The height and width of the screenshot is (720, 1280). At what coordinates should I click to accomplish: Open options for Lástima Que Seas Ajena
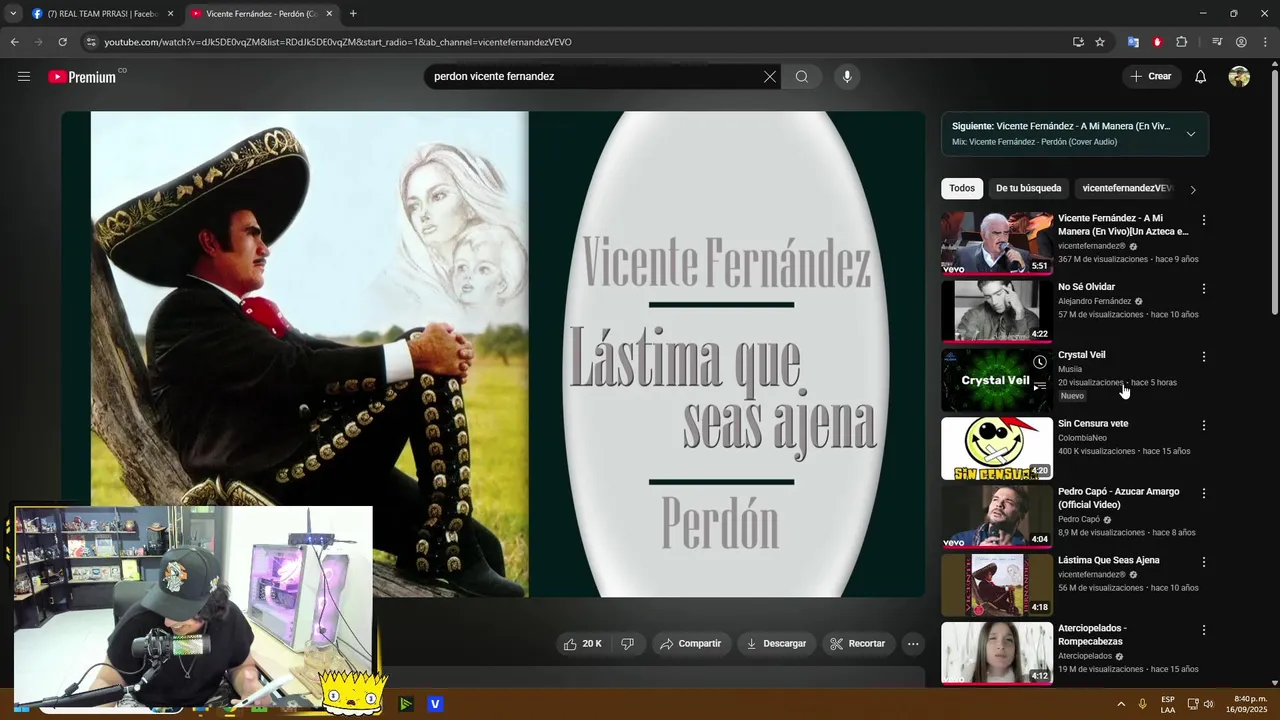[1204, 562]
